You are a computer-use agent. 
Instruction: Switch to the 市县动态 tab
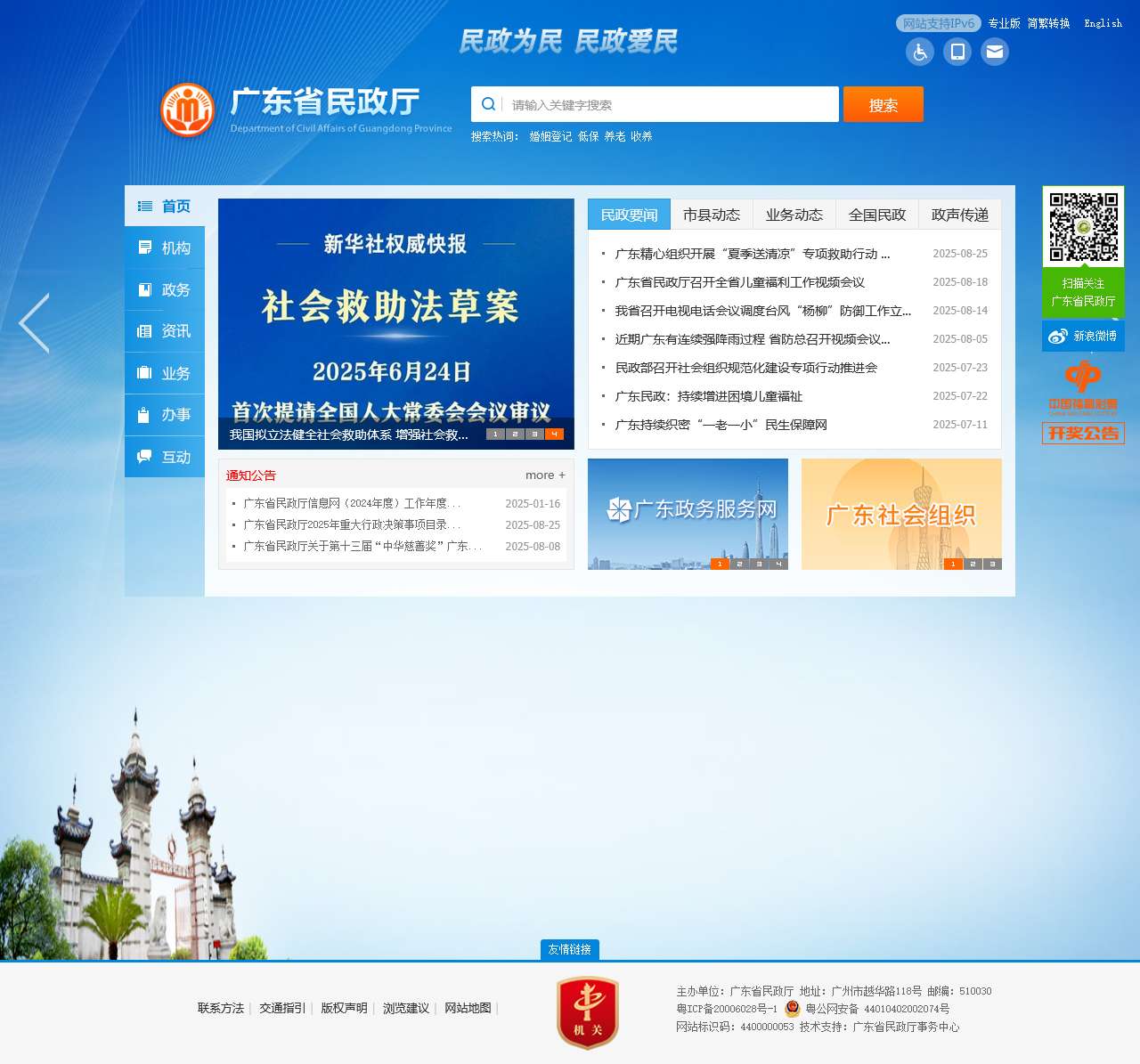pyautogui.click(x=712, y=214)
